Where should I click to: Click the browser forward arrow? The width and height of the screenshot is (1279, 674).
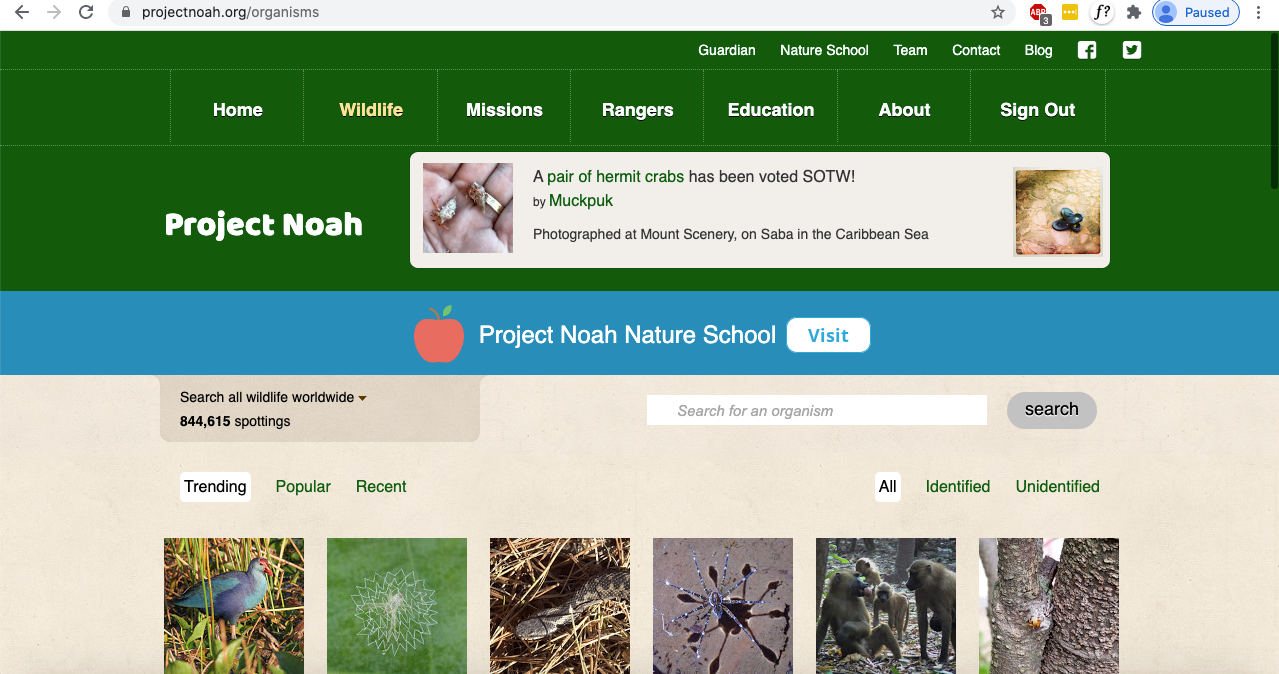[54, 13]
